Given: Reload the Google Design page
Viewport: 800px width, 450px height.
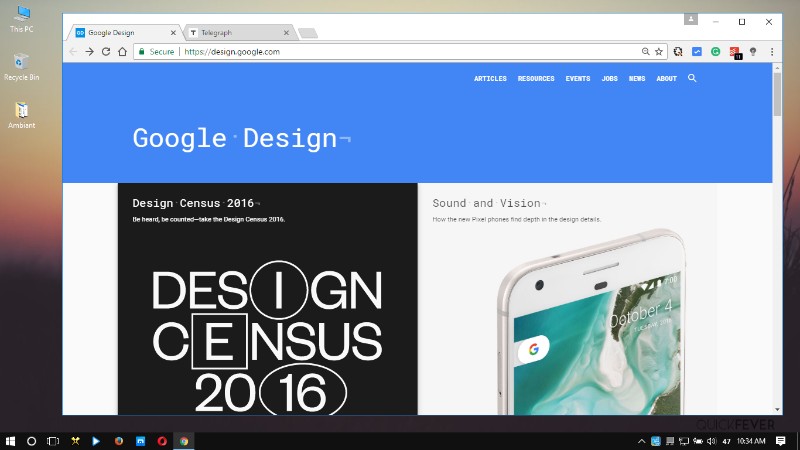Looking at the screenshot, I should pos(106,52).
